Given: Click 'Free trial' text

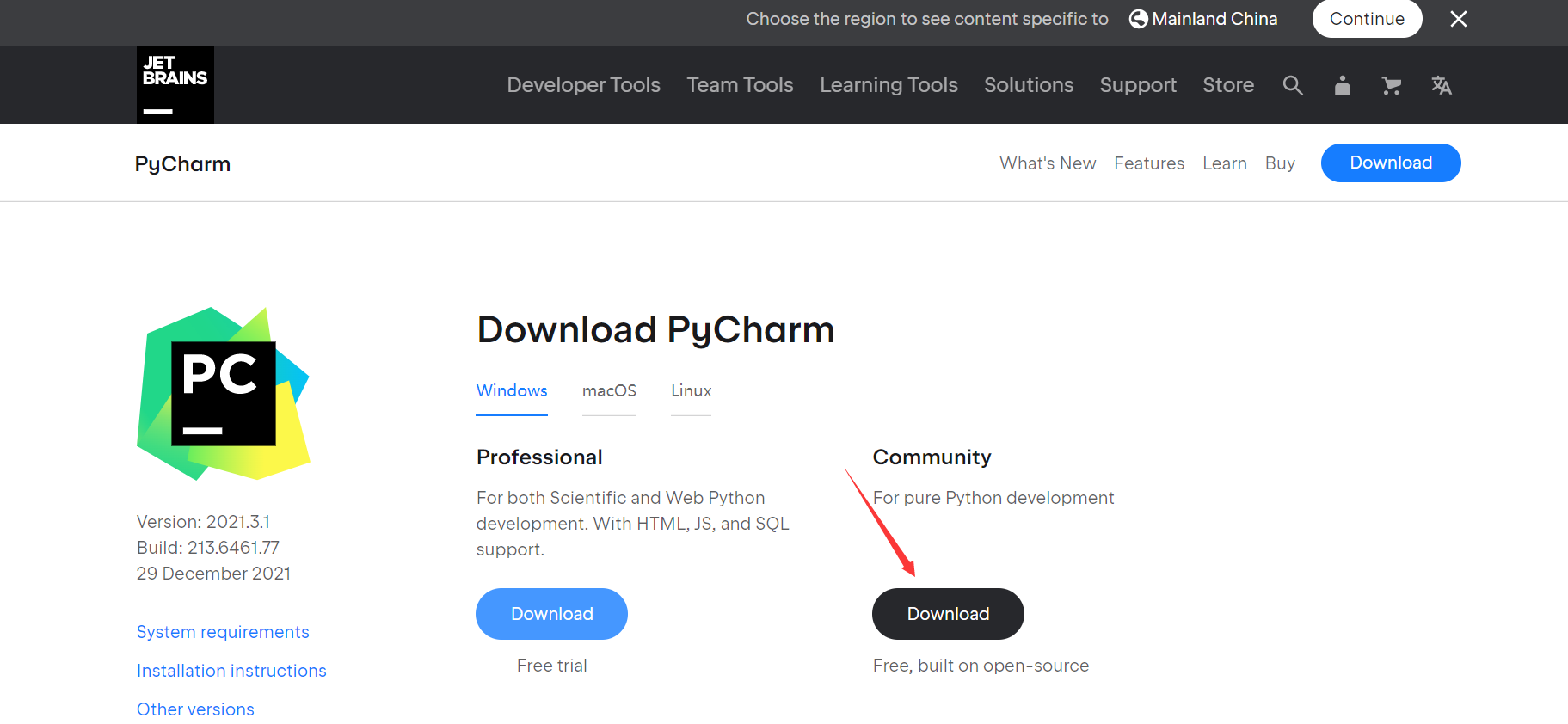Looking at the screenshot, I should (552, 666).
